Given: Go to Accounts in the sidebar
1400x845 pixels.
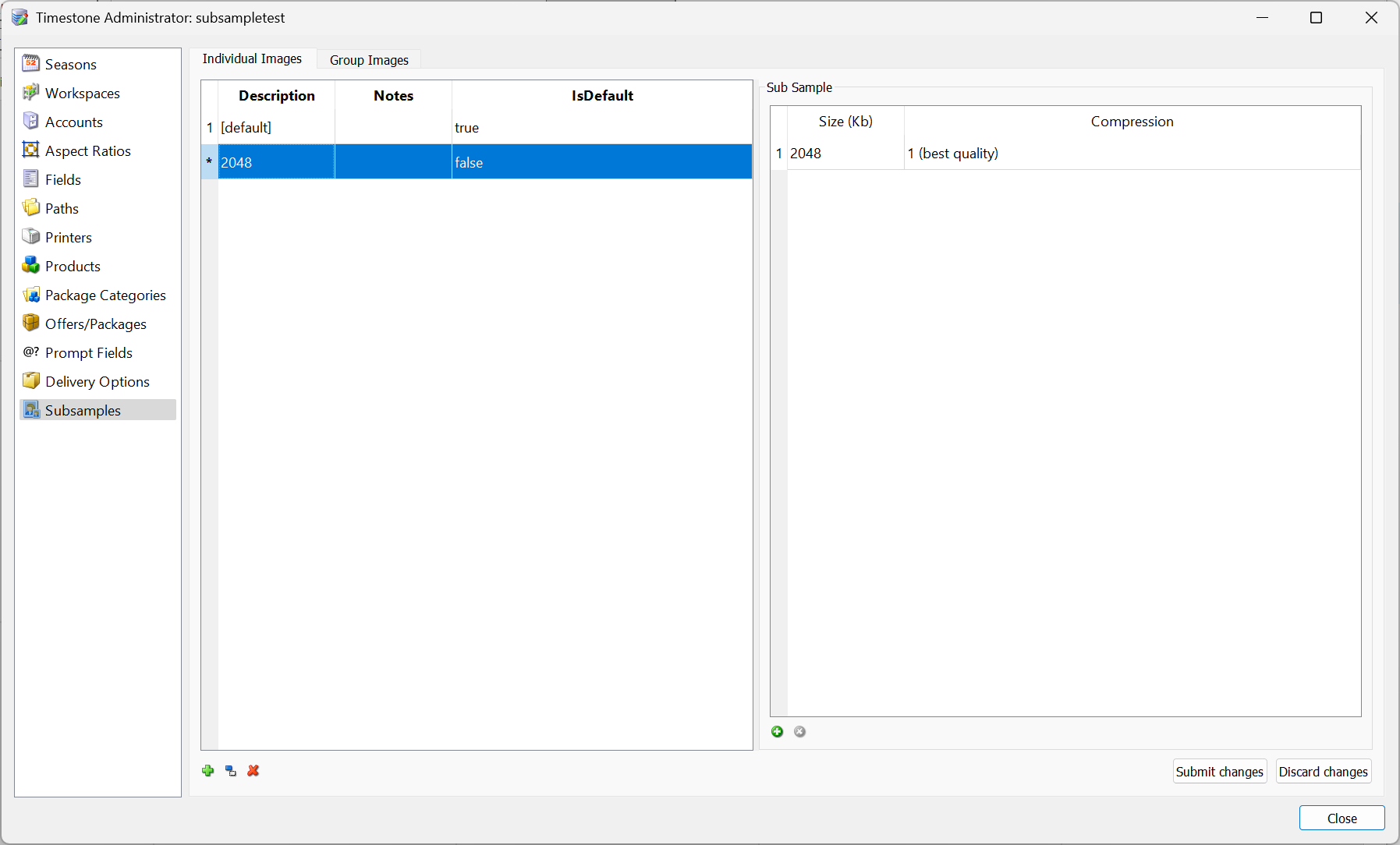Looking at the screenshot, I should (x=97, y=122).
